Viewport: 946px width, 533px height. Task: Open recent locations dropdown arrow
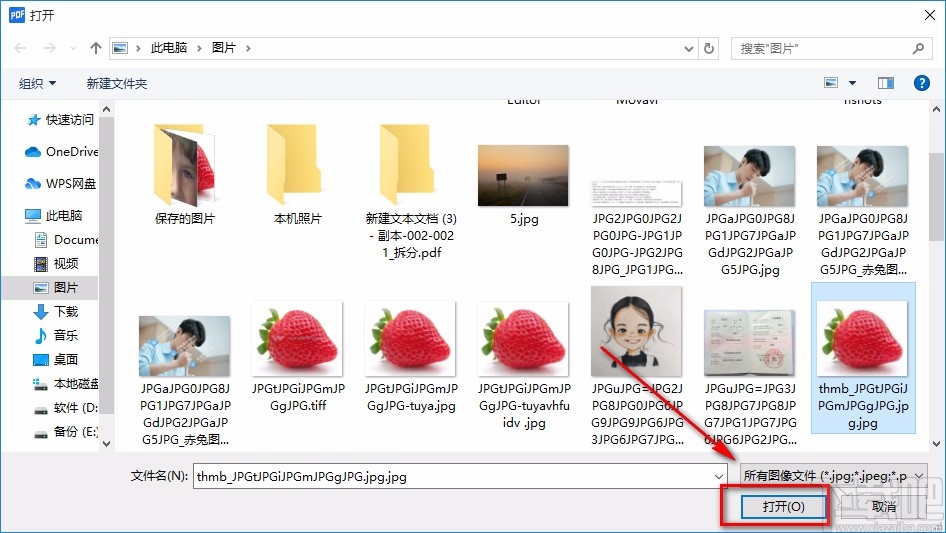pyautogui.click(x=73, y=48)
